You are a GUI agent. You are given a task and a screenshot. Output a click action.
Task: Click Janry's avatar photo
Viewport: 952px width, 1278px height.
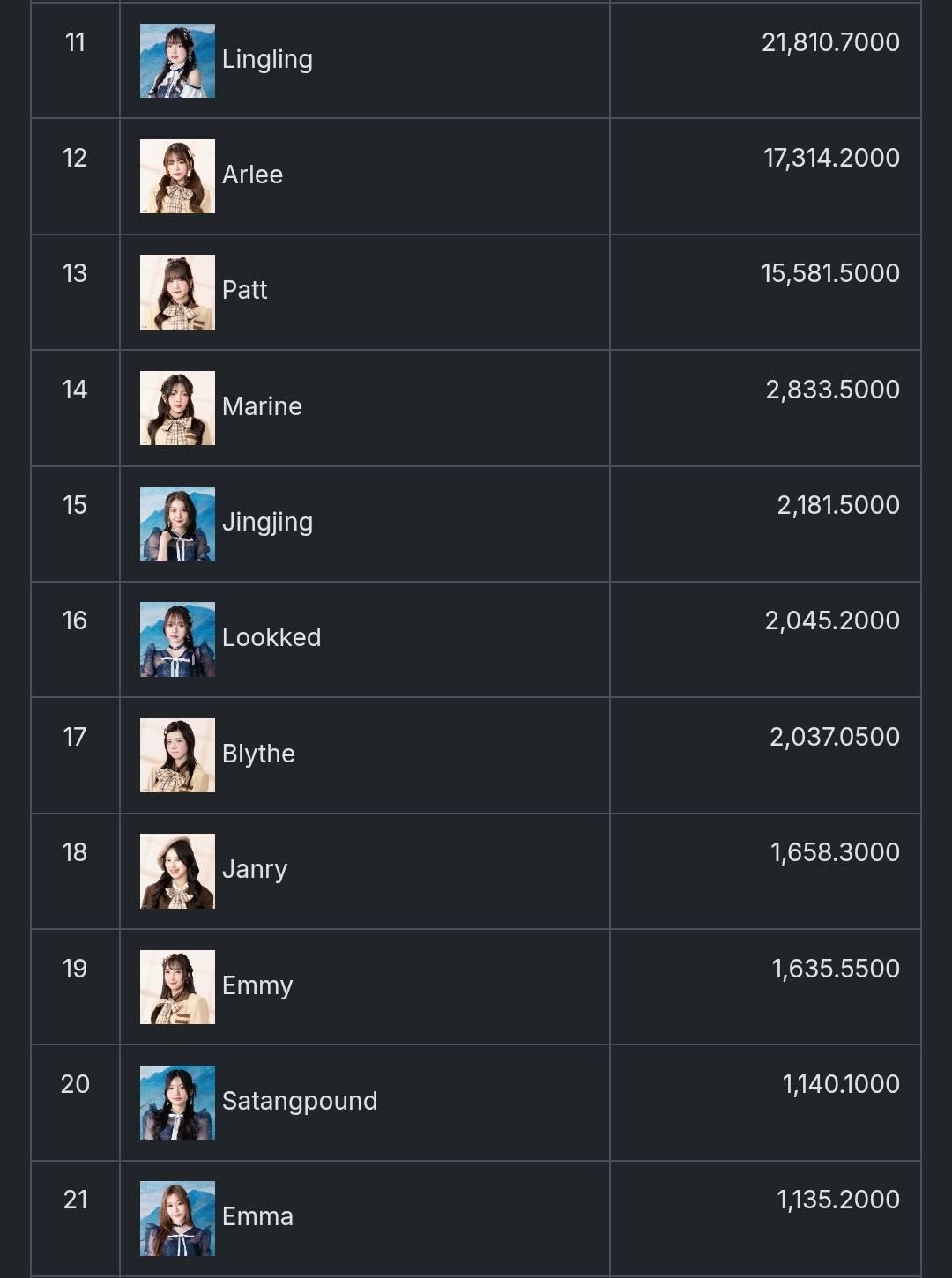[177, 871]
